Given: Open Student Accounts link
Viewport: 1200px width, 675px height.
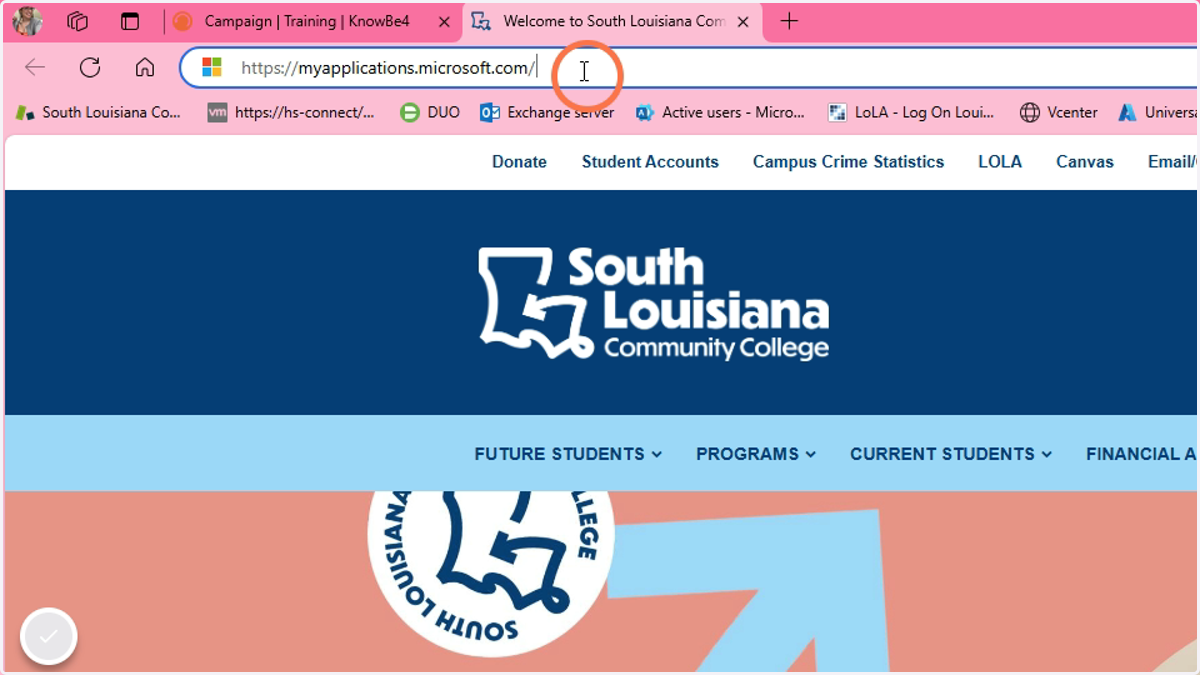Looking at the screenshot, I should pos(650,162).
